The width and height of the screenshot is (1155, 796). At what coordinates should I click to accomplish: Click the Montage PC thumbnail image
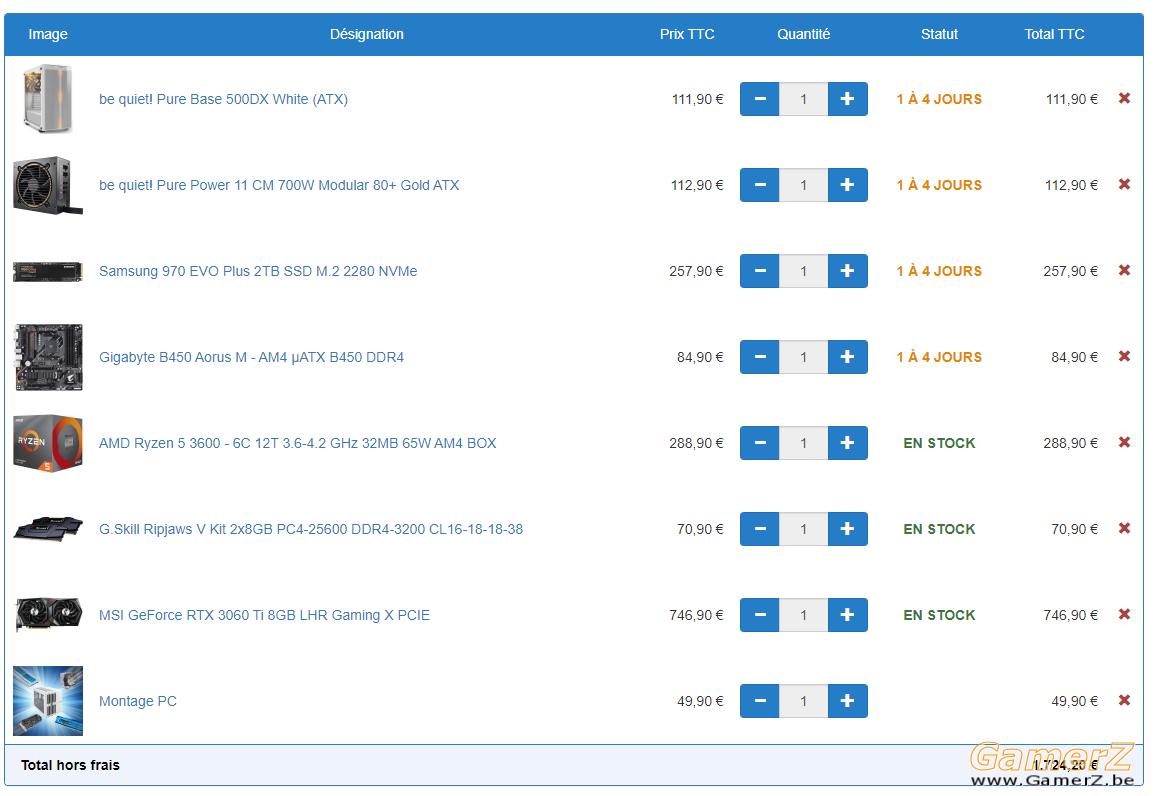pyautogui.click(x=48, y=701)
